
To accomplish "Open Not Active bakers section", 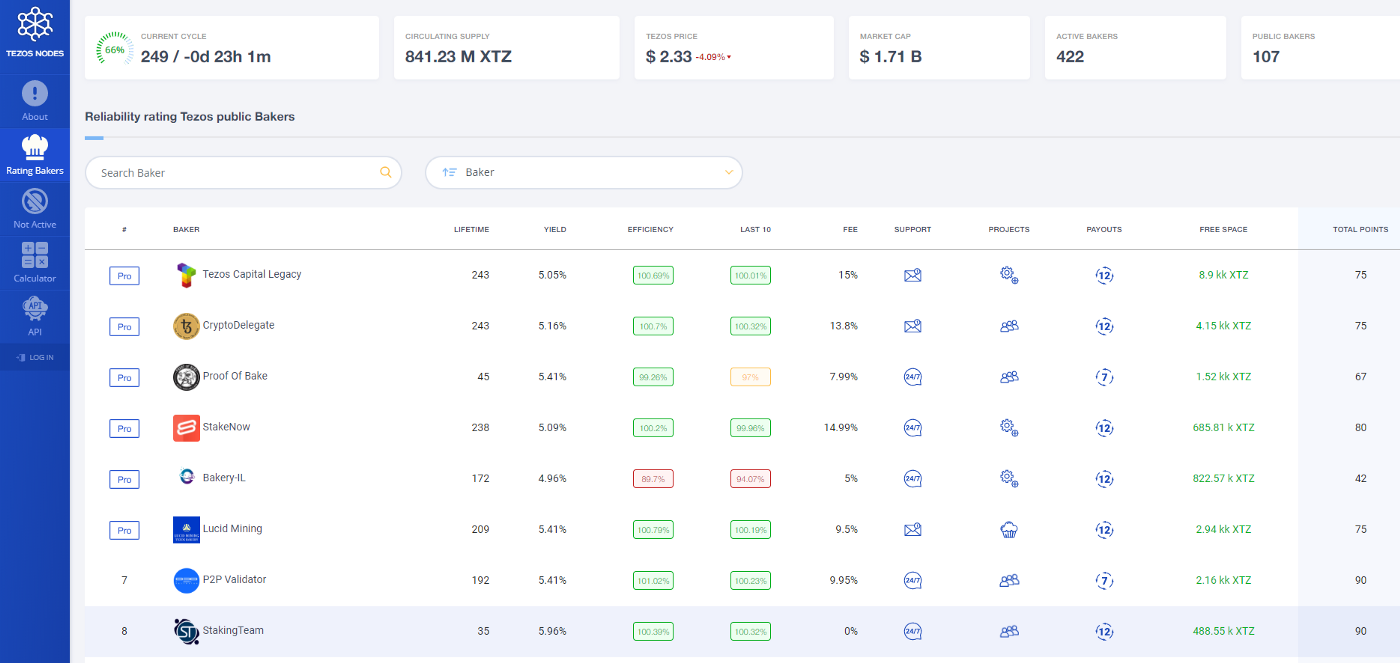I will coord(35,209).
